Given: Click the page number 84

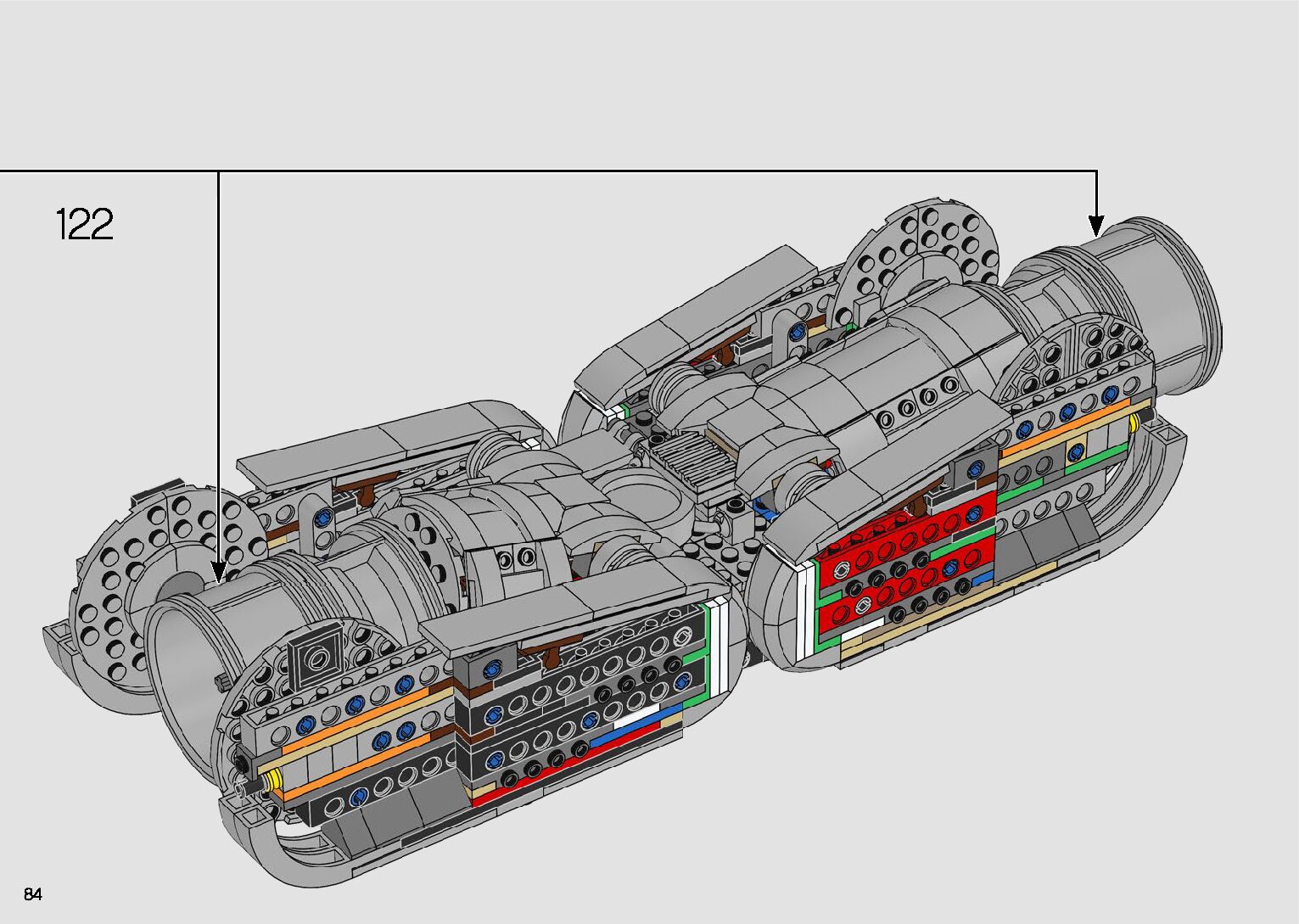Looking at the screenshot, I should tap(33, 894).
